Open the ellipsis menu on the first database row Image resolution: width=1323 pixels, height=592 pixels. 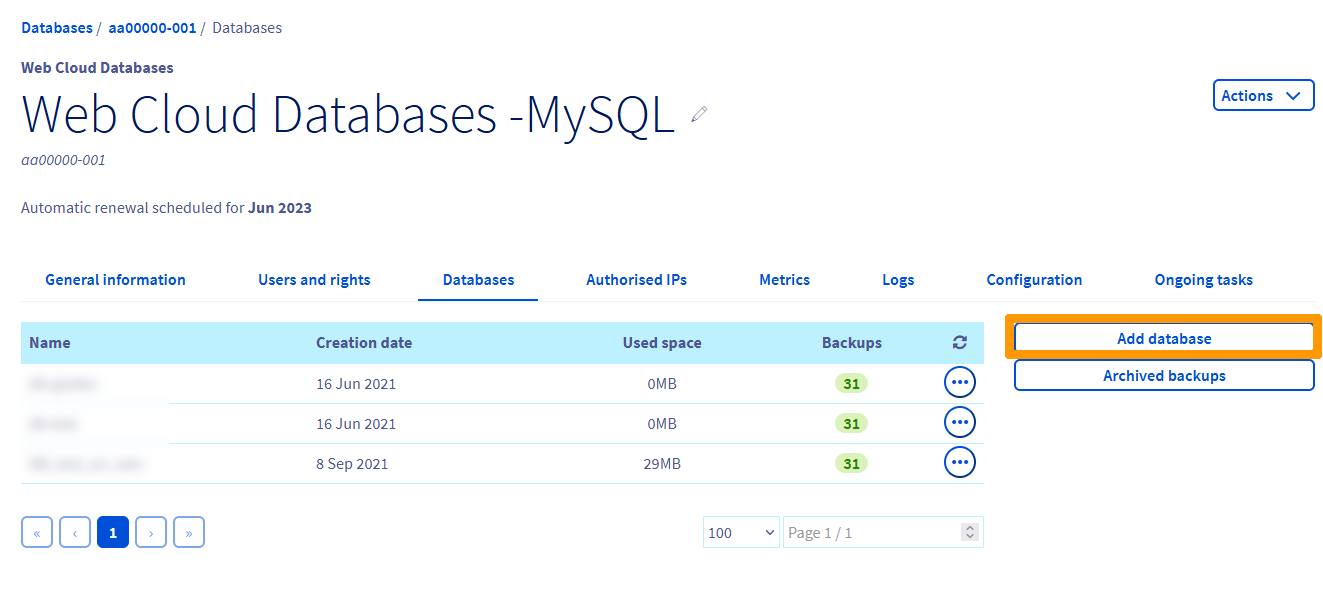click(959, 382)
